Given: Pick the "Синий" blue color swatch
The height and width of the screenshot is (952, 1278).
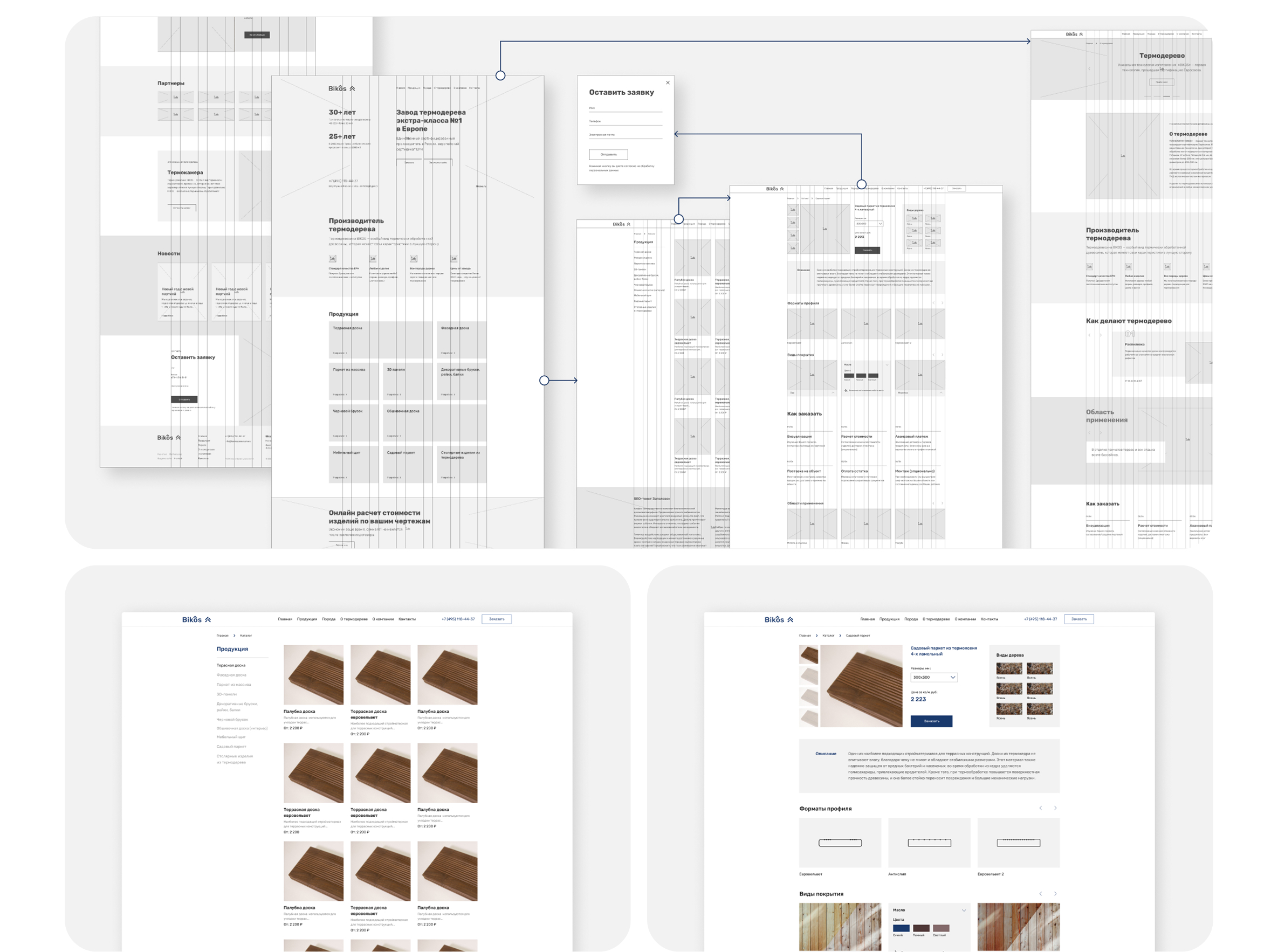Looking at the screenshot, I should pyautogui.click(x=901, y=928).
